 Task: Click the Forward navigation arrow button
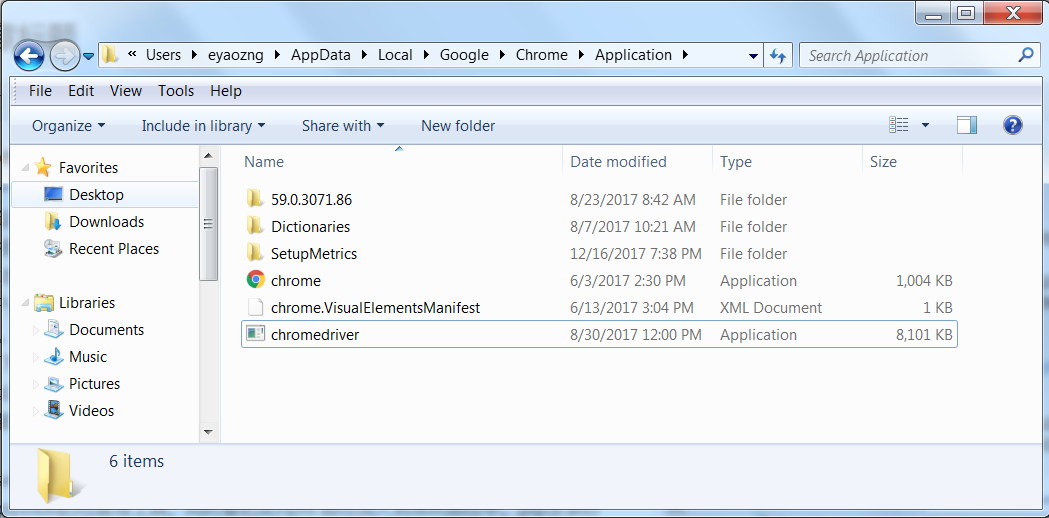coord(65,57)
